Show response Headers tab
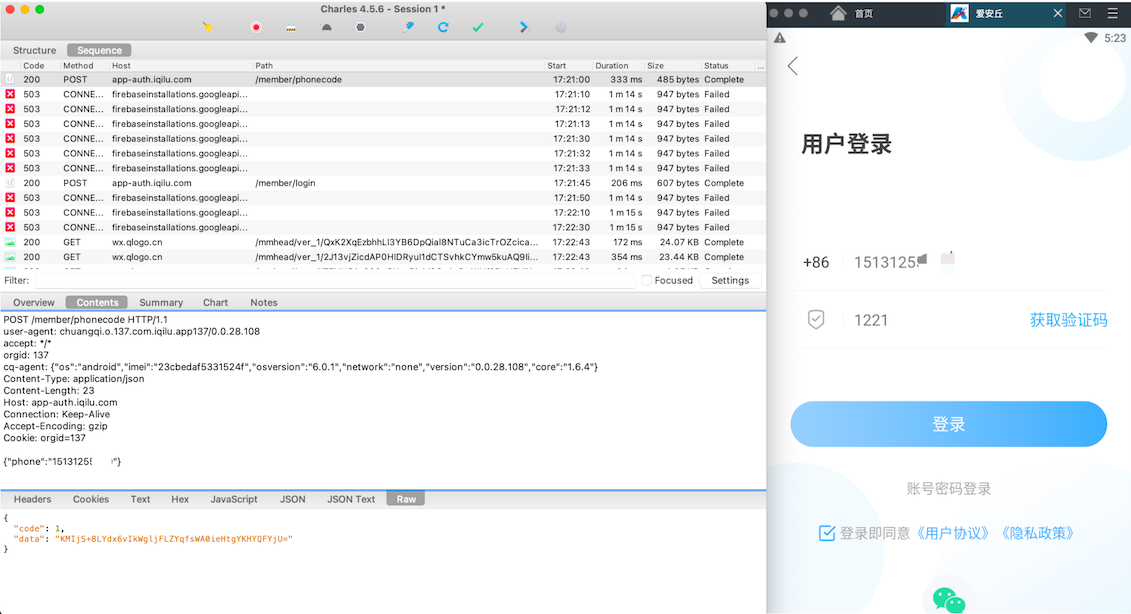 coord(32,499)
